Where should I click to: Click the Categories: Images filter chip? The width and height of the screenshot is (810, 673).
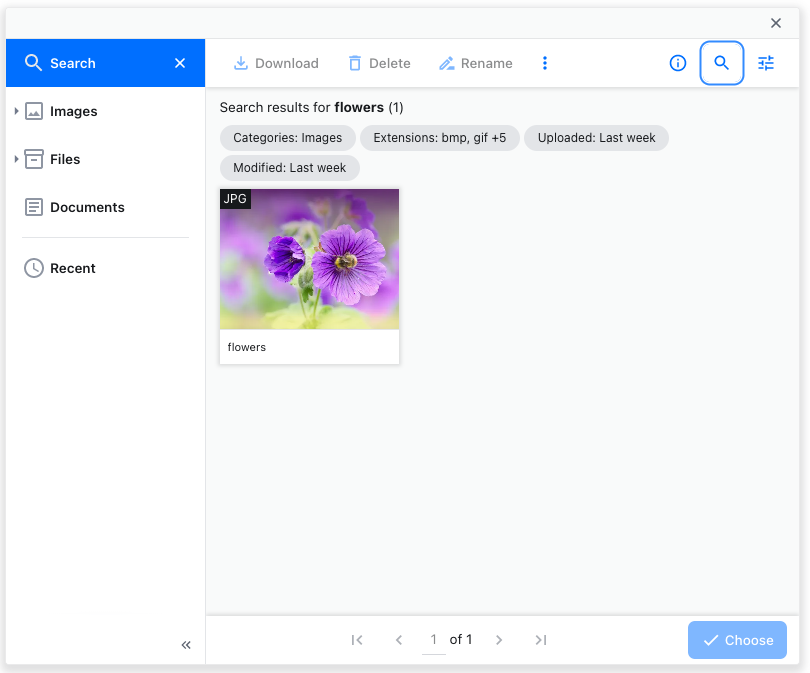click(288, 138)
